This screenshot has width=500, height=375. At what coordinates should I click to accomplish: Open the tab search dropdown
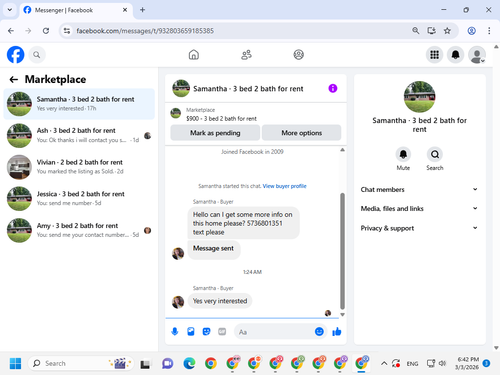(x=10, y=10)
